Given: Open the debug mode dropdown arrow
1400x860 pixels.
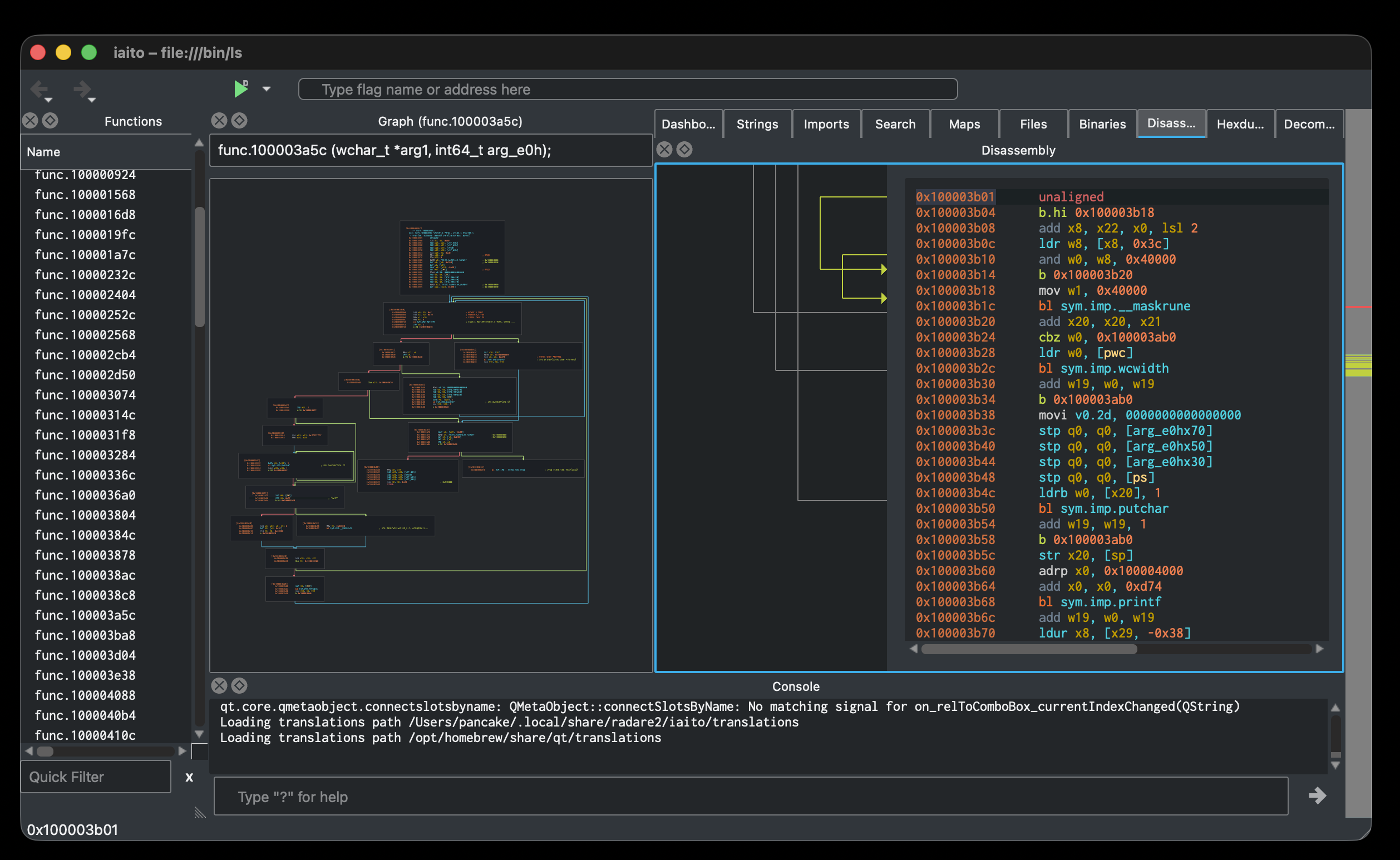Looking at the screenshot, I should (x=266, y=89).
